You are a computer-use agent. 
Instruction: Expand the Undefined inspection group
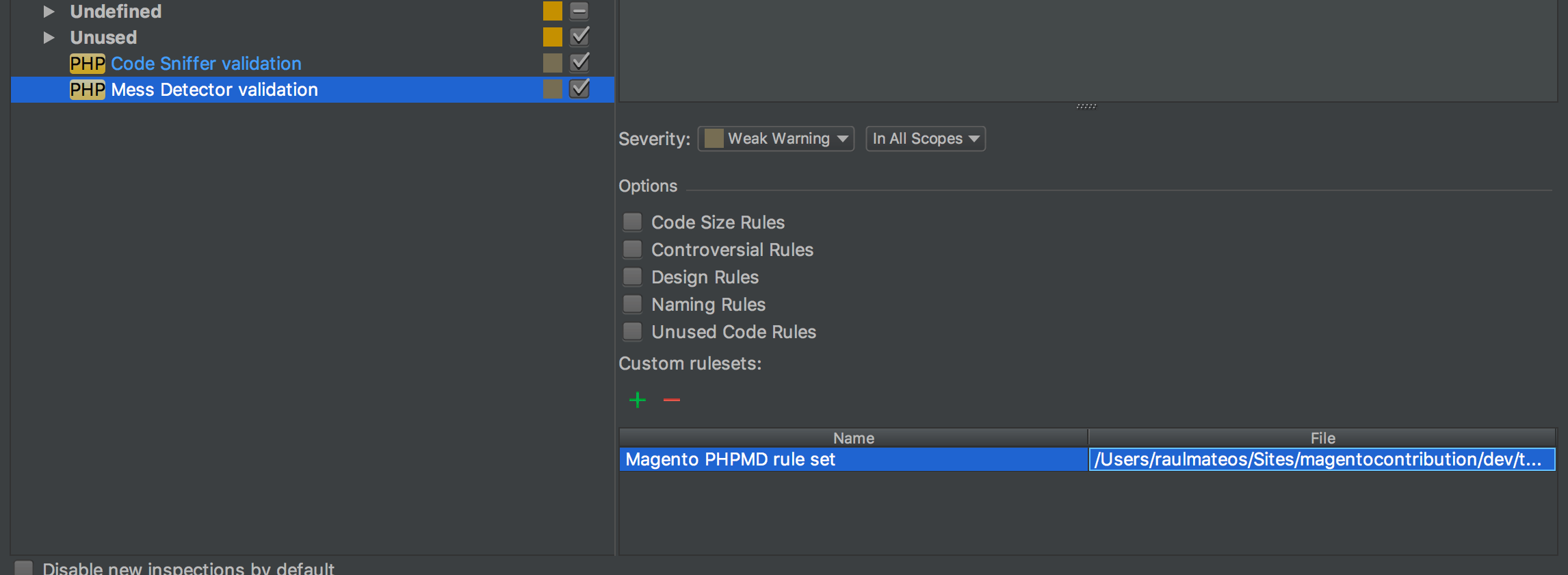(x=49, y=12)
